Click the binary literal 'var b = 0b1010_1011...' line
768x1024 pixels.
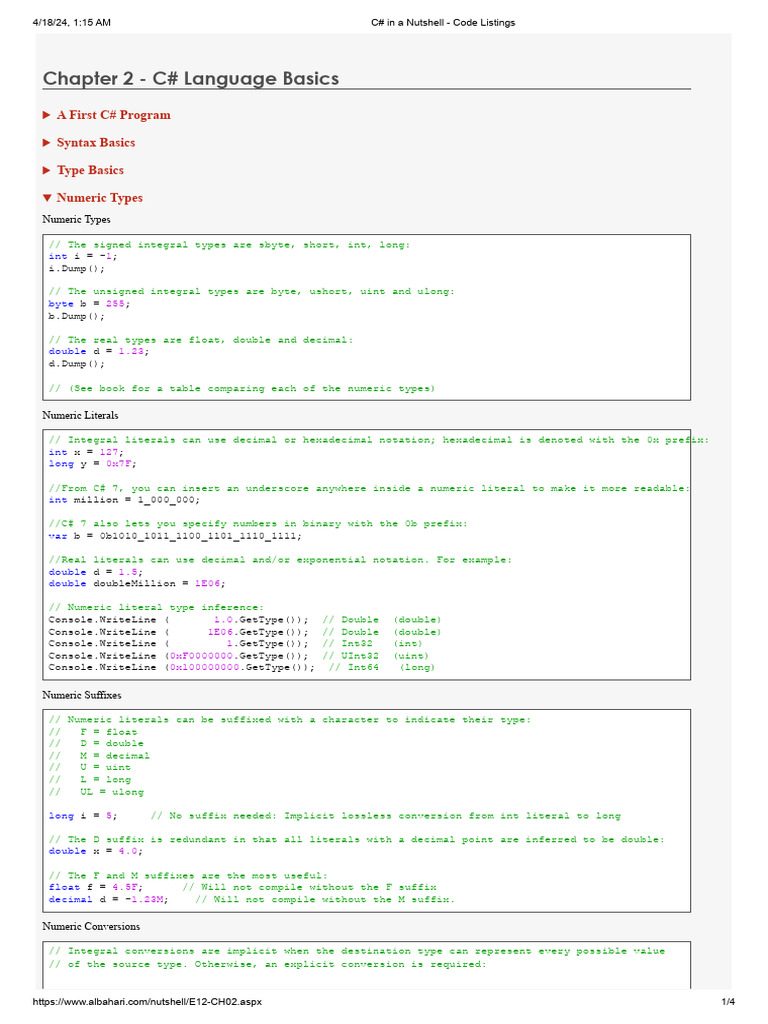pos(175,536)
